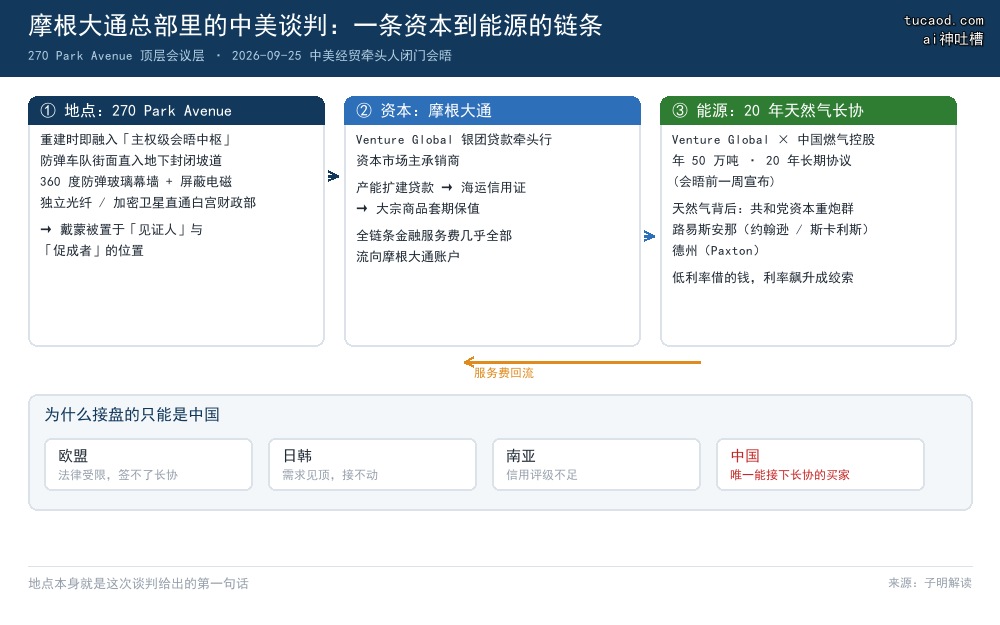Viewport: 1000px width, 625px height.
Task: Click the footer line 地点本身就是这次谈判给出的第一句话
Action: [x=138, y=584]
